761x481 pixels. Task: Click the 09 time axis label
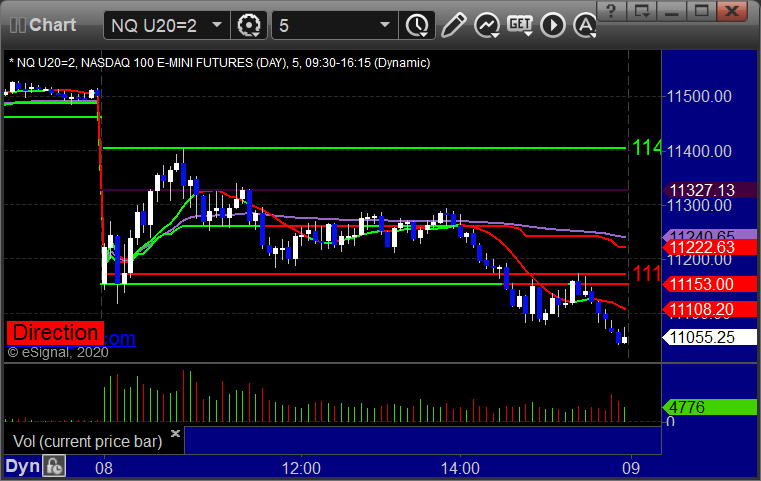pos(631,468)
